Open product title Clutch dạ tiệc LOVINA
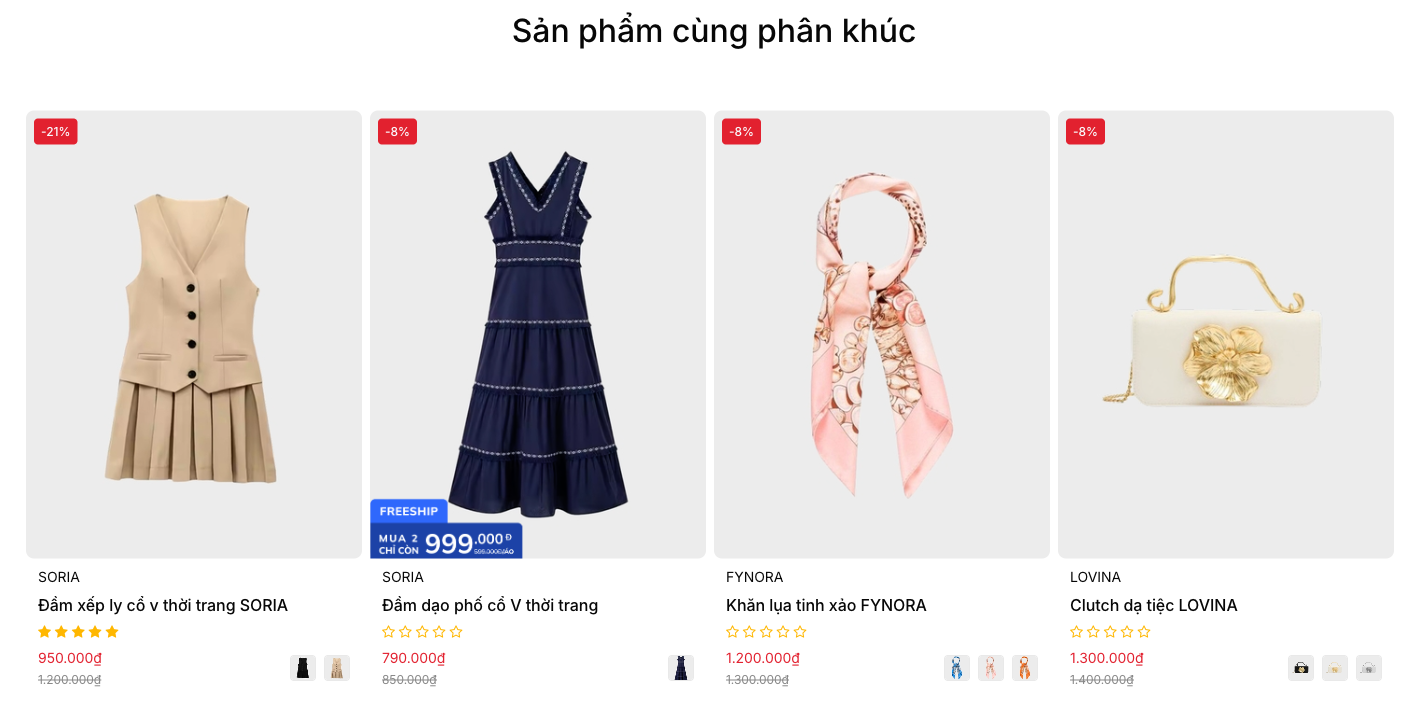Image resolution: width=1422 pixels, height=724 pixels. (1154, 605)
